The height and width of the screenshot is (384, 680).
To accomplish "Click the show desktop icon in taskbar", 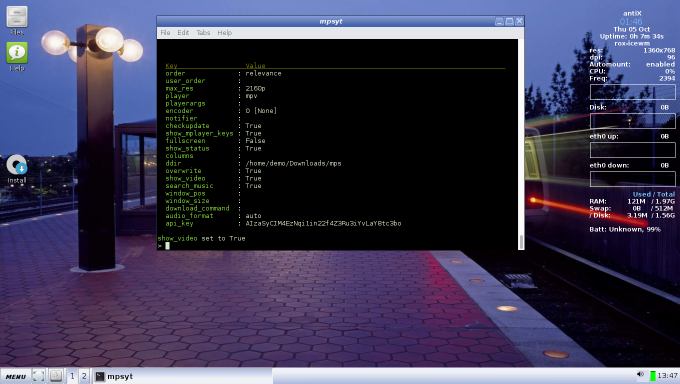I will pyautogui.click(x=39, y=376).
